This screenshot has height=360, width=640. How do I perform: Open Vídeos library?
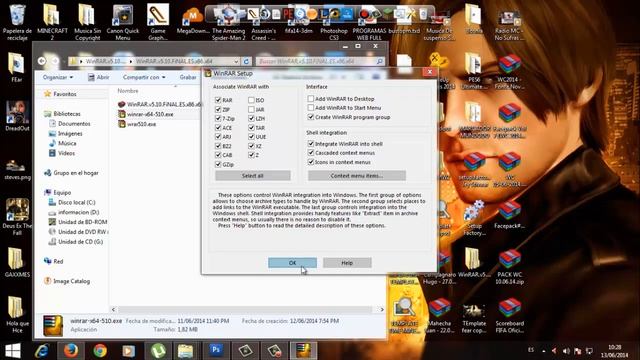point(66,153)
